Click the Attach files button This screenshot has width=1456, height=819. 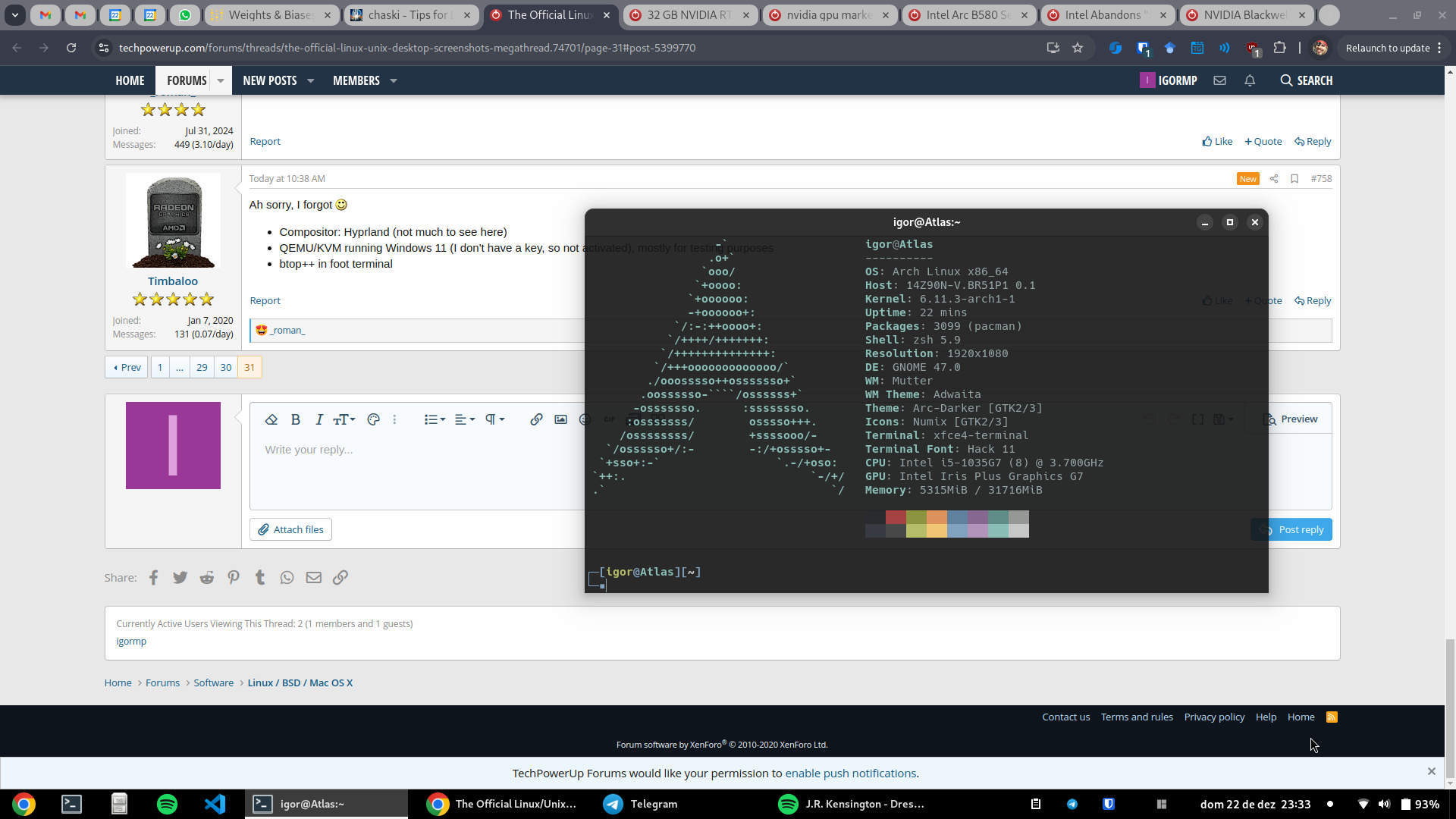coord(290,529)
